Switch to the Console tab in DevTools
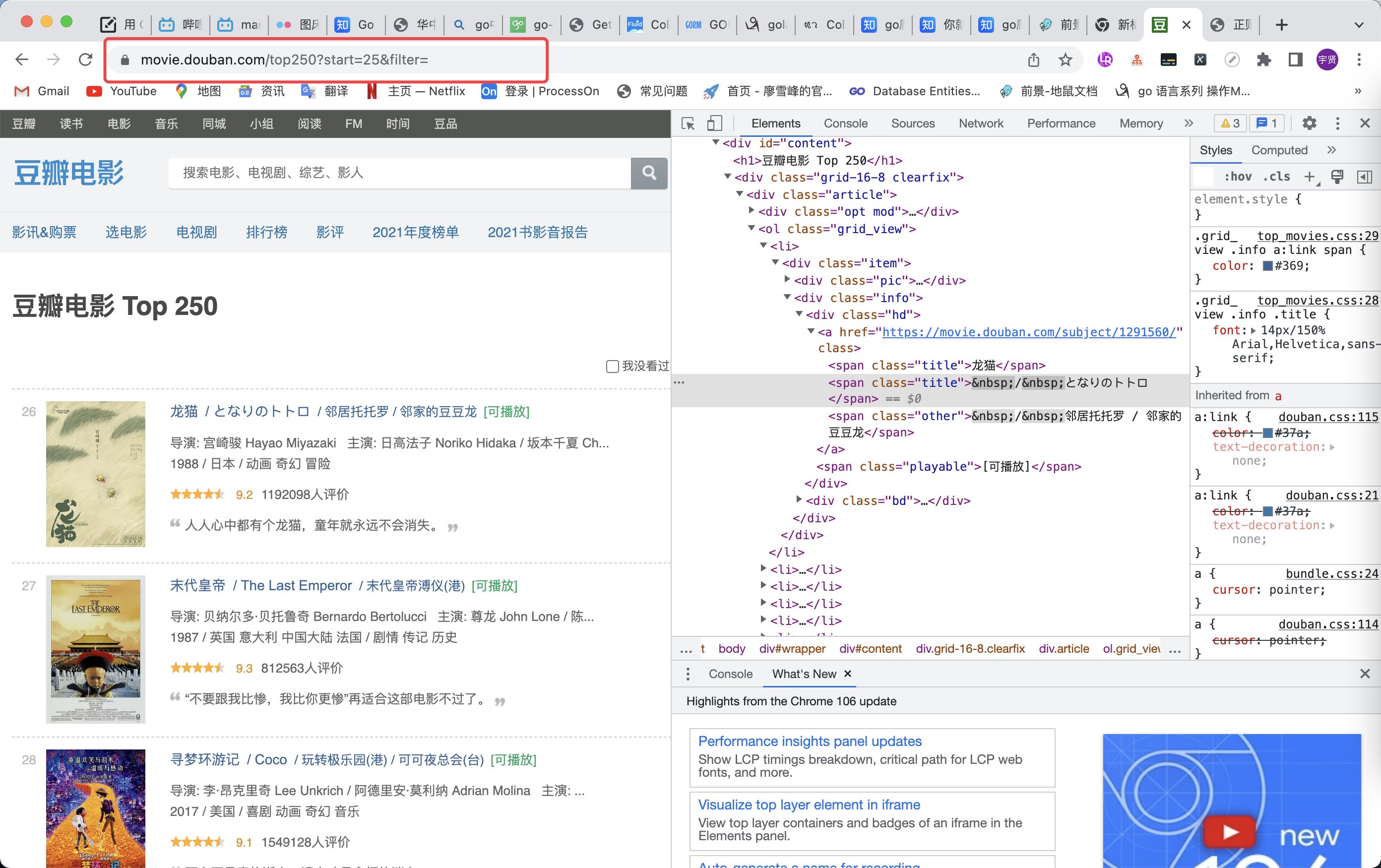This screenshot has width=1381, height=868. (x=845, y=124)
